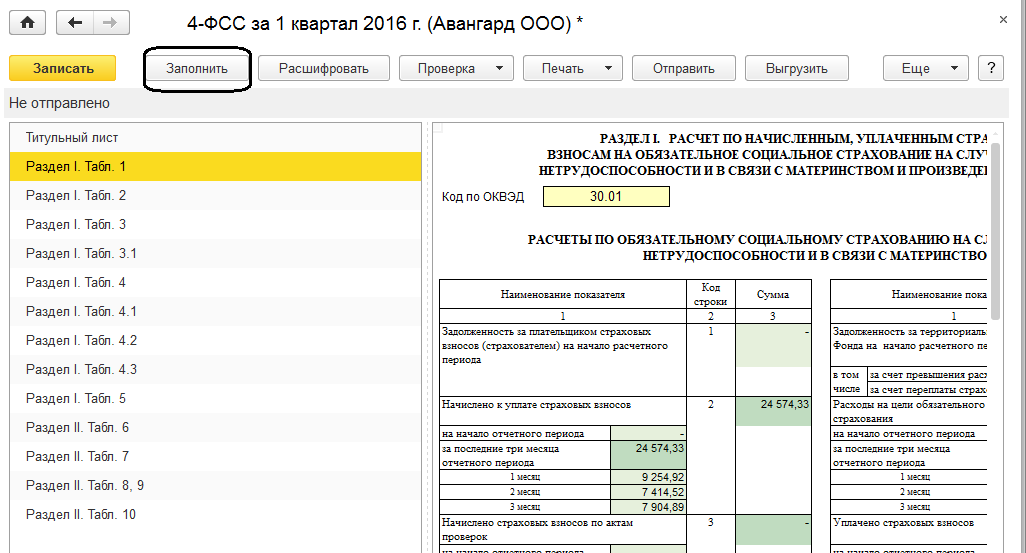Viewport: 1026px width, 553px height.
Task: Close the form with the X icon
Action: 1003,20
